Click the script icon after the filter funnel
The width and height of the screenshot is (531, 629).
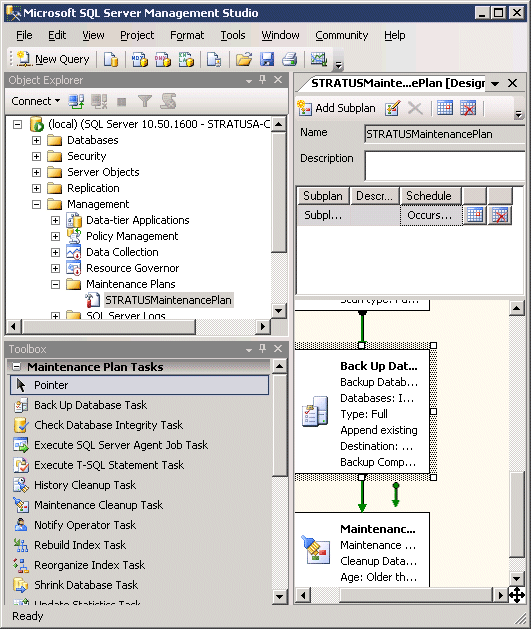coord(168,101)
